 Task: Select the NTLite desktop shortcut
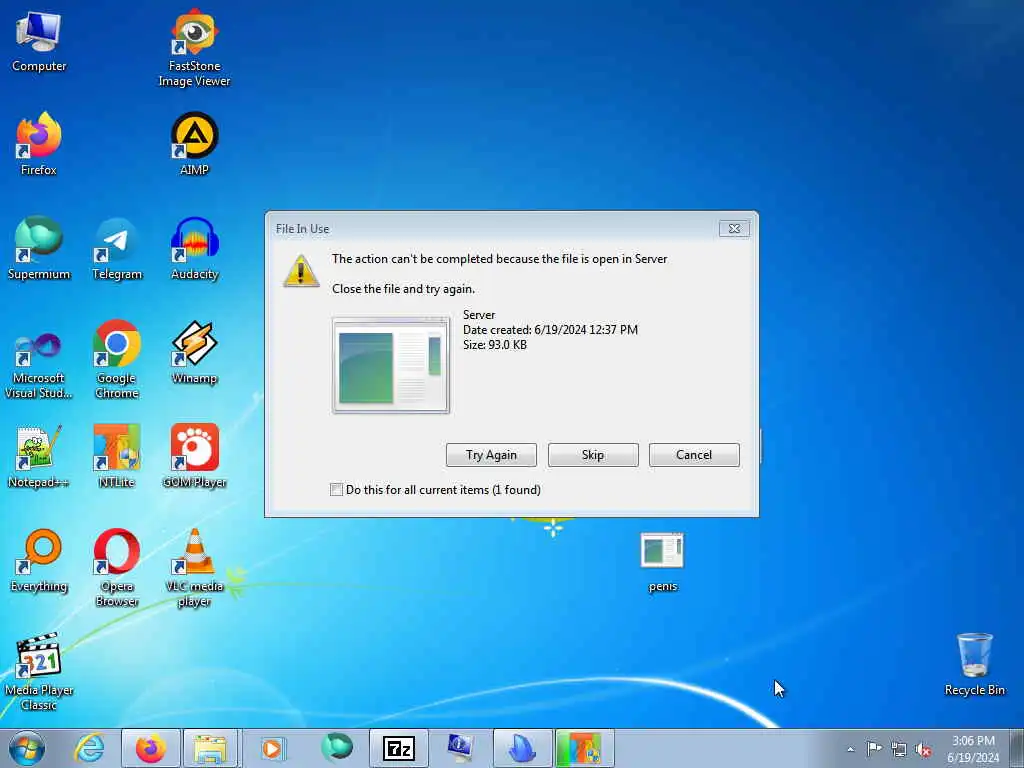tap(117, 456)
